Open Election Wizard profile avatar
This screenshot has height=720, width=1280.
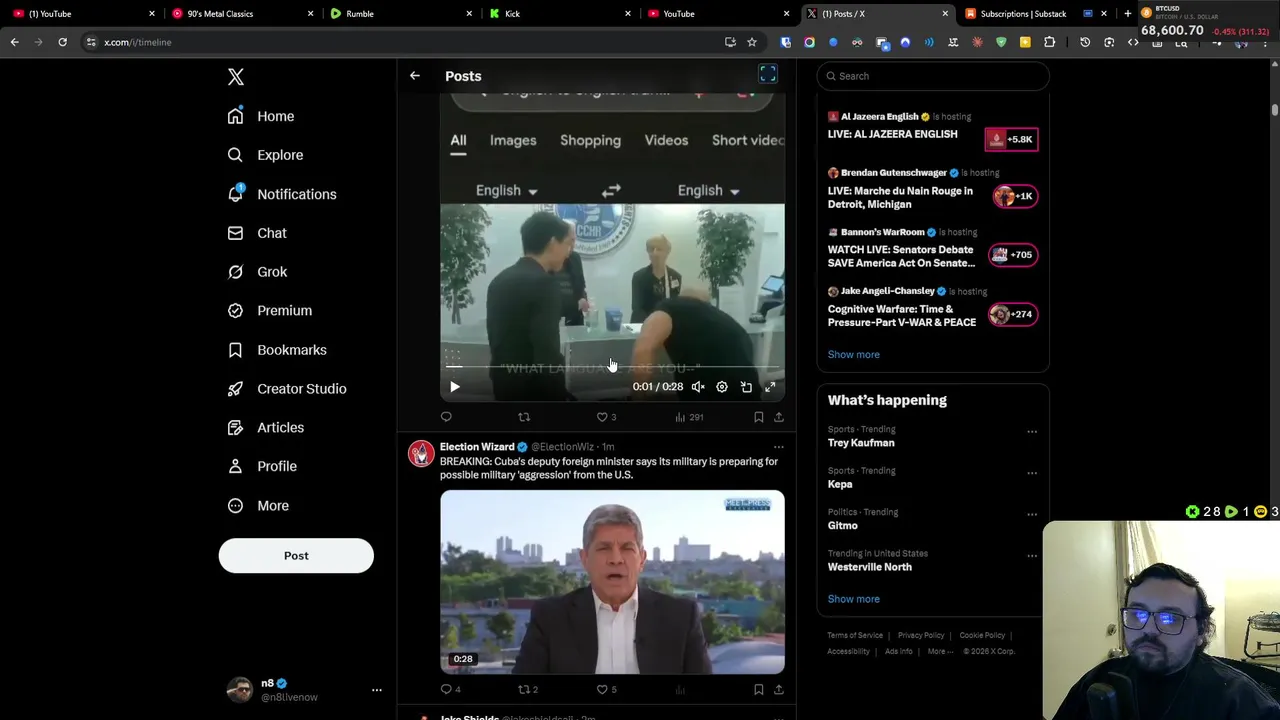coord(421,454)
